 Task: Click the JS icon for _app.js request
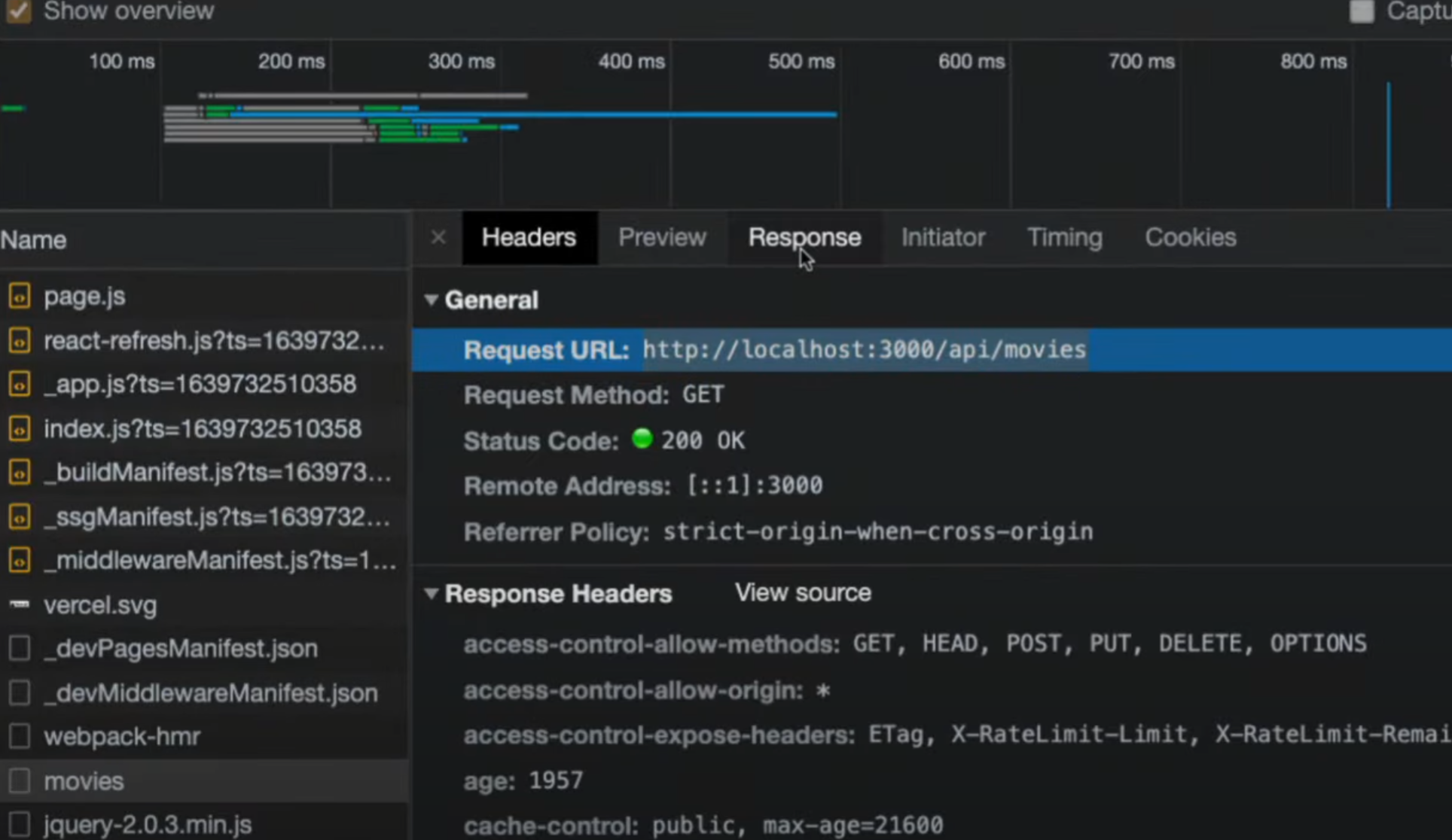click(20, 385)
